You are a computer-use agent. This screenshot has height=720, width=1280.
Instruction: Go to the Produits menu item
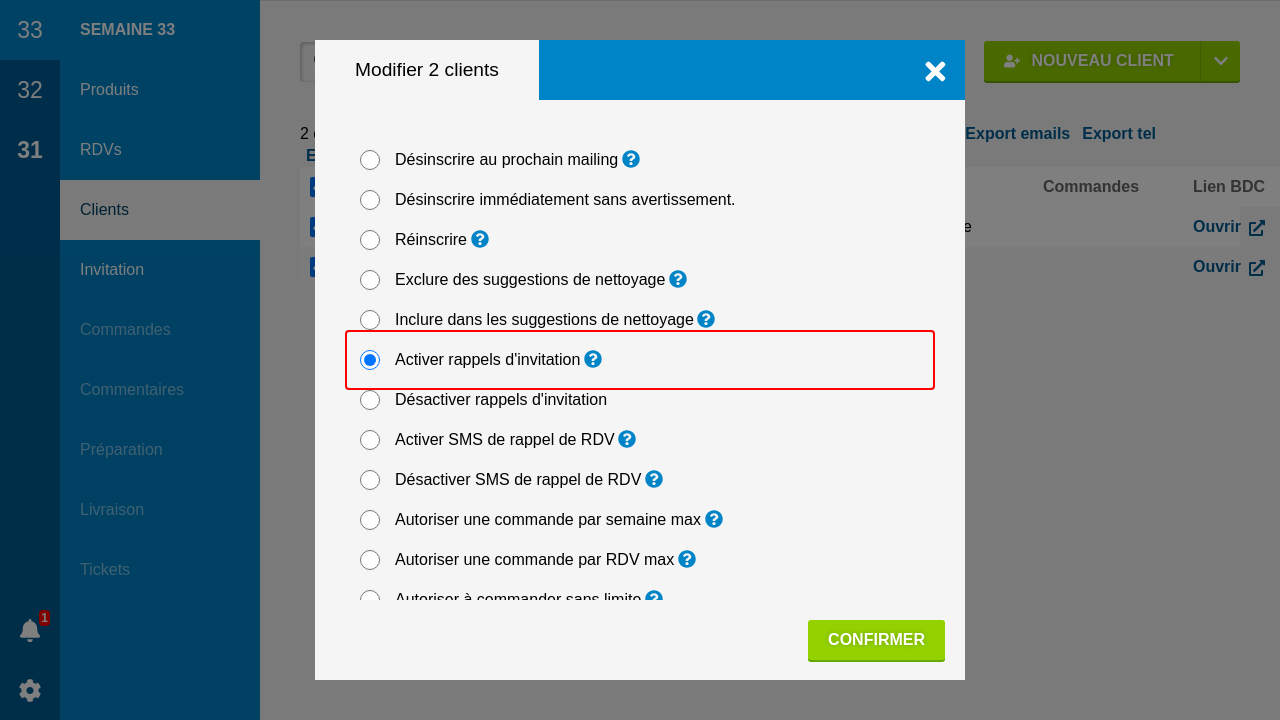[110, 90]
